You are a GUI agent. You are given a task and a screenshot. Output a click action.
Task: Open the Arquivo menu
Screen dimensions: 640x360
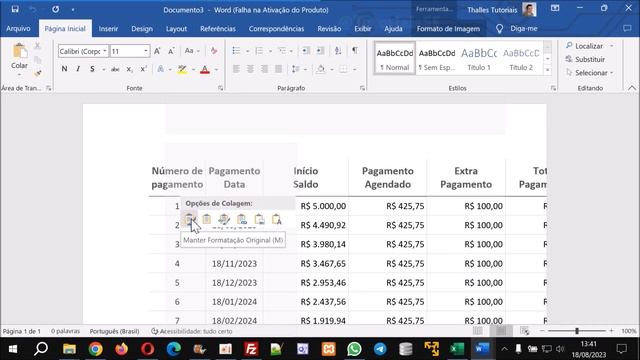pyautogui.click(x=18, y=29)
